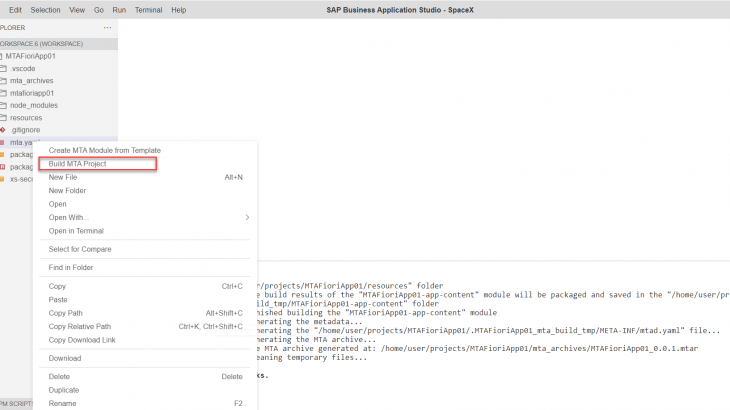Click the .vscode folder icon

click(3, 68)
